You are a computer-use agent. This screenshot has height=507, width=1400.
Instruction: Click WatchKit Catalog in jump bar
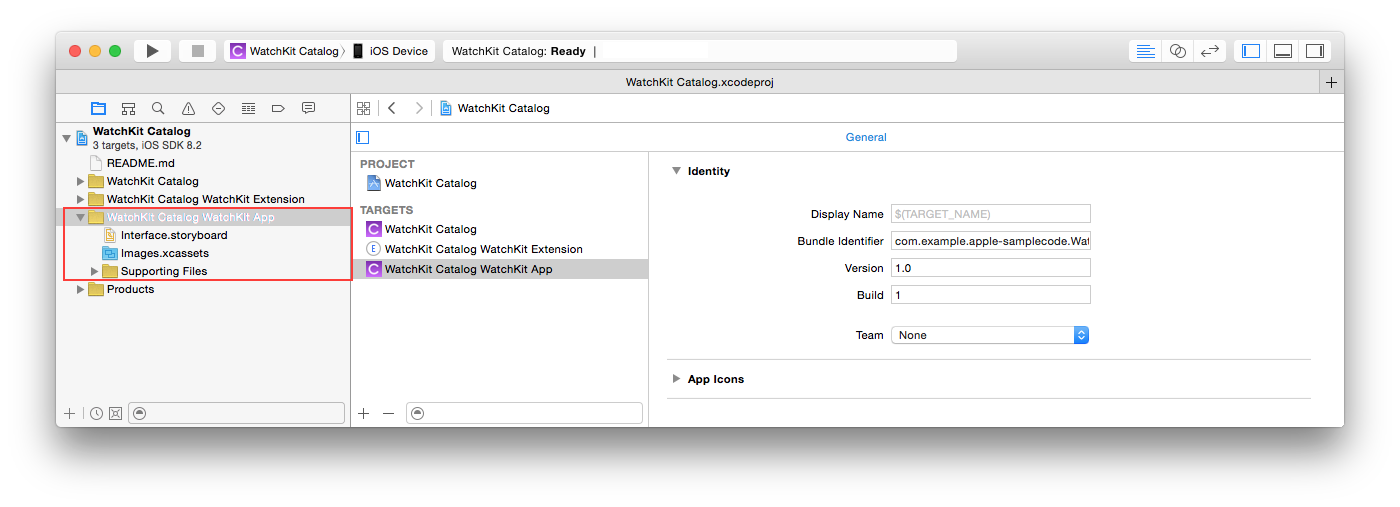[495, 108]
